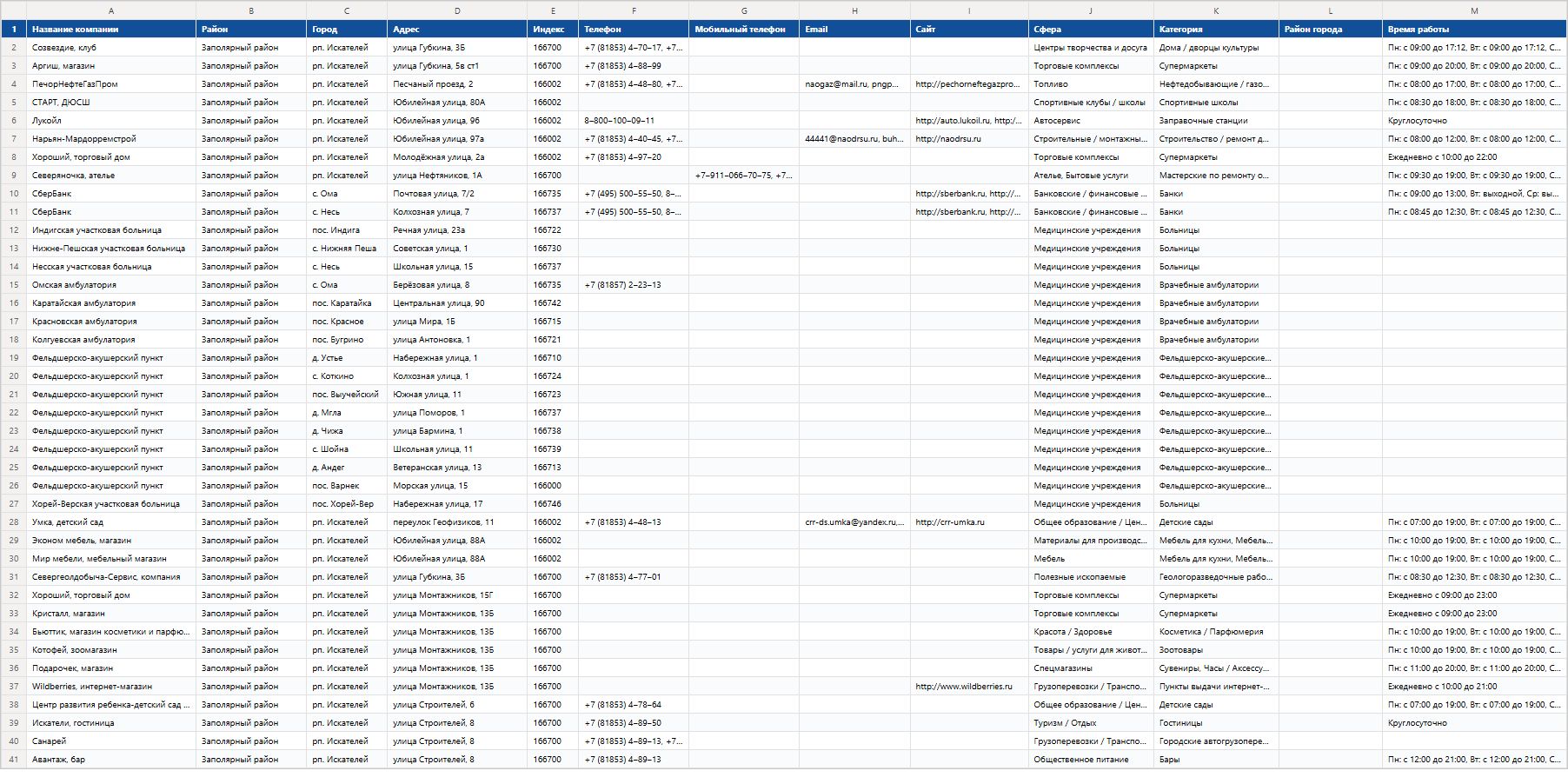Select the cell "Омская амбулатория"
Image resolution: width=1568 pixels, height=784 pixels.
111,285
